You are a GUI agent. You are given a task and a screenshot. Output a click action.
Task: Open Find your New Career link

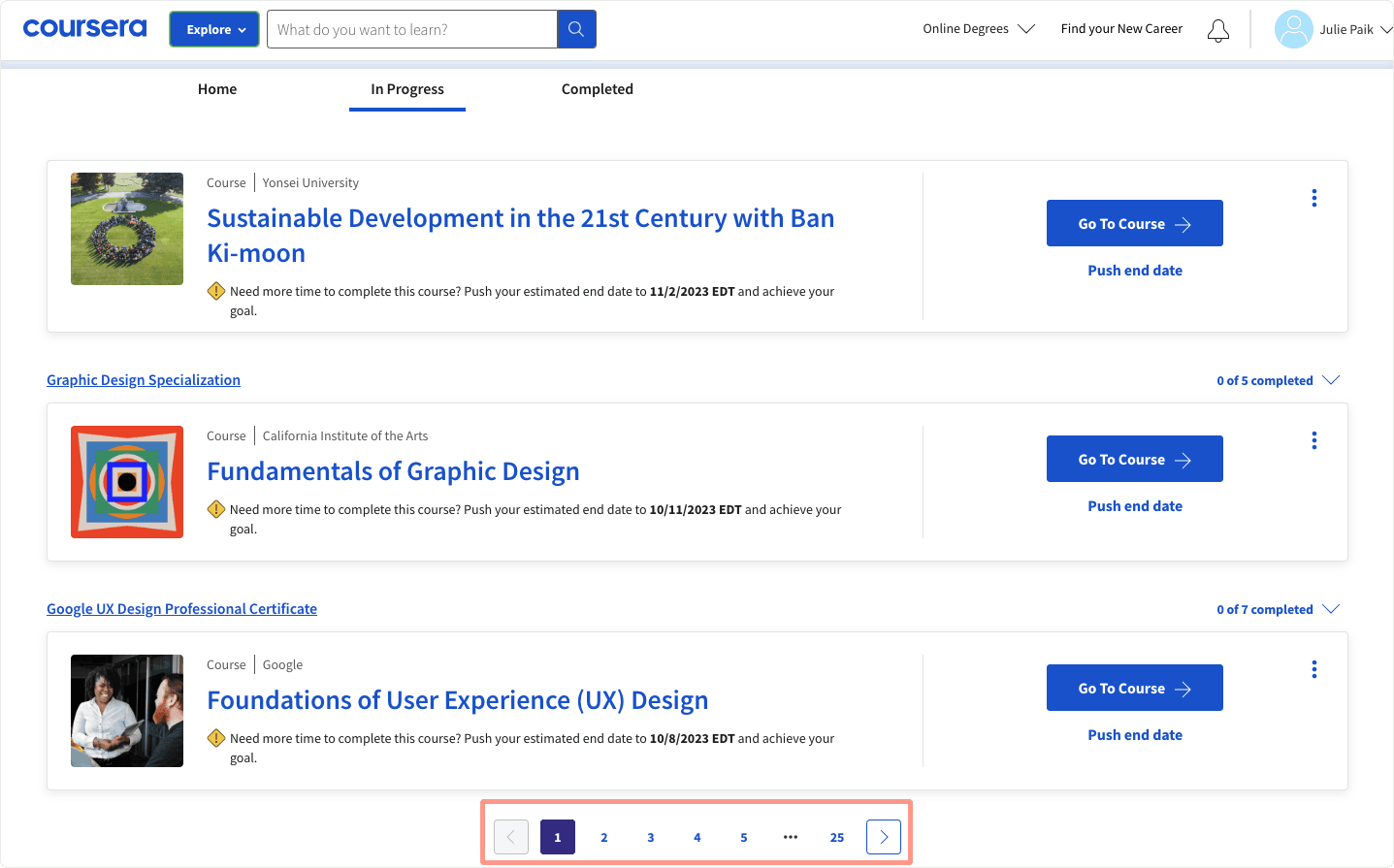pyautogui.click(x=1121, y=29)
